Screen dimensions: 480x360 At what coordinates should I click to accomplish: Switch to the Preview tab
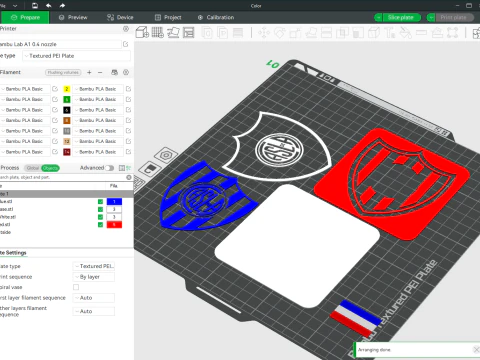[x=73, y=17]
